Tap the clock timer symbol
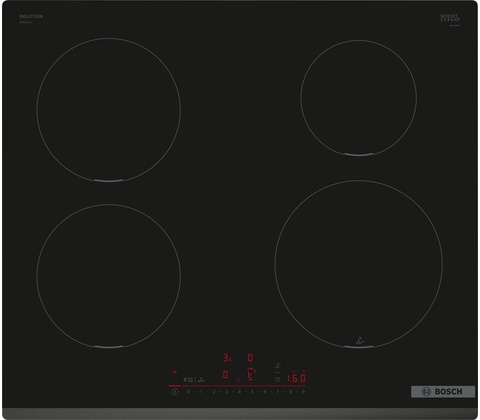This screenshot has width=480, height=420. click(x=278, y=379)
